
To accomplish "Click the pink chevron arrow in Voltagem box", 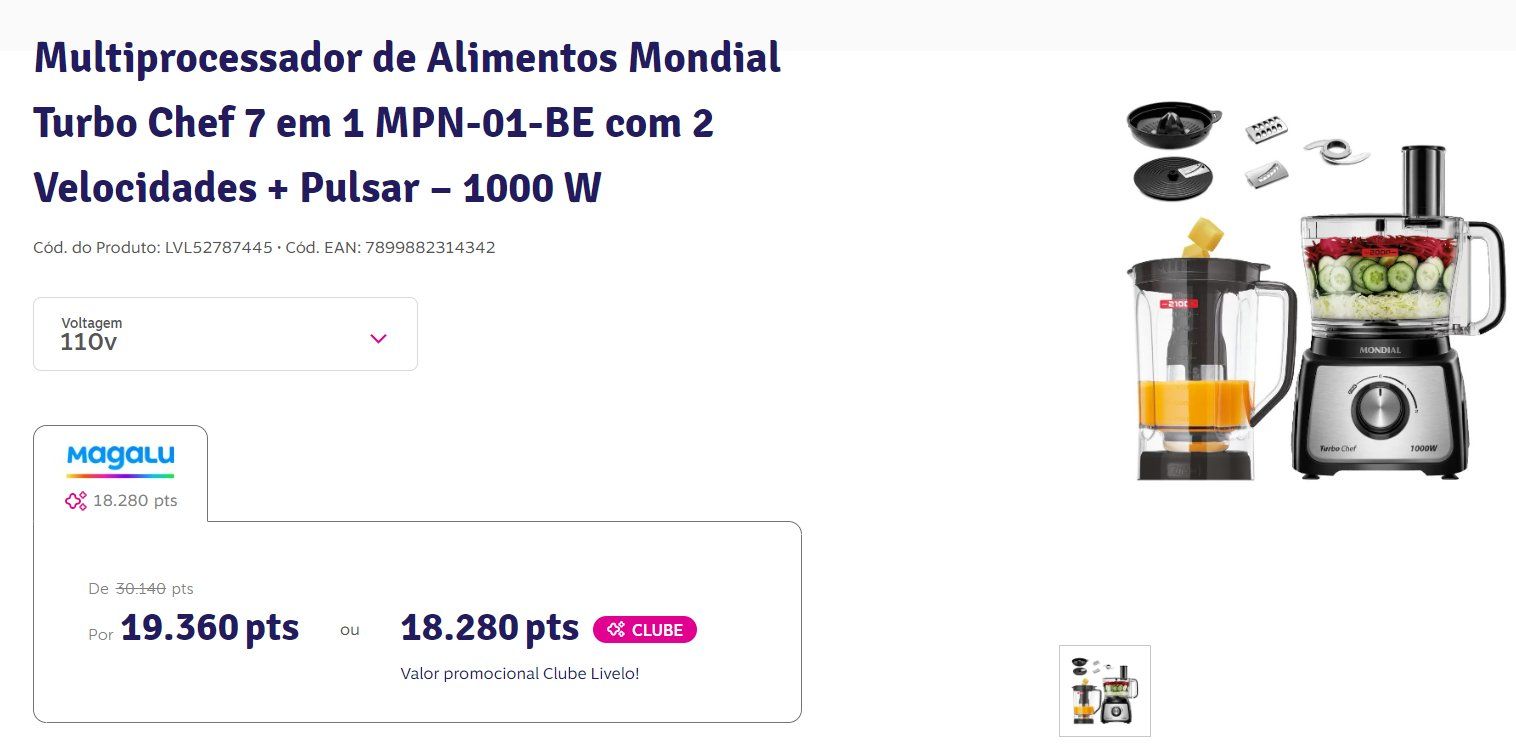I will click(378, 338).
